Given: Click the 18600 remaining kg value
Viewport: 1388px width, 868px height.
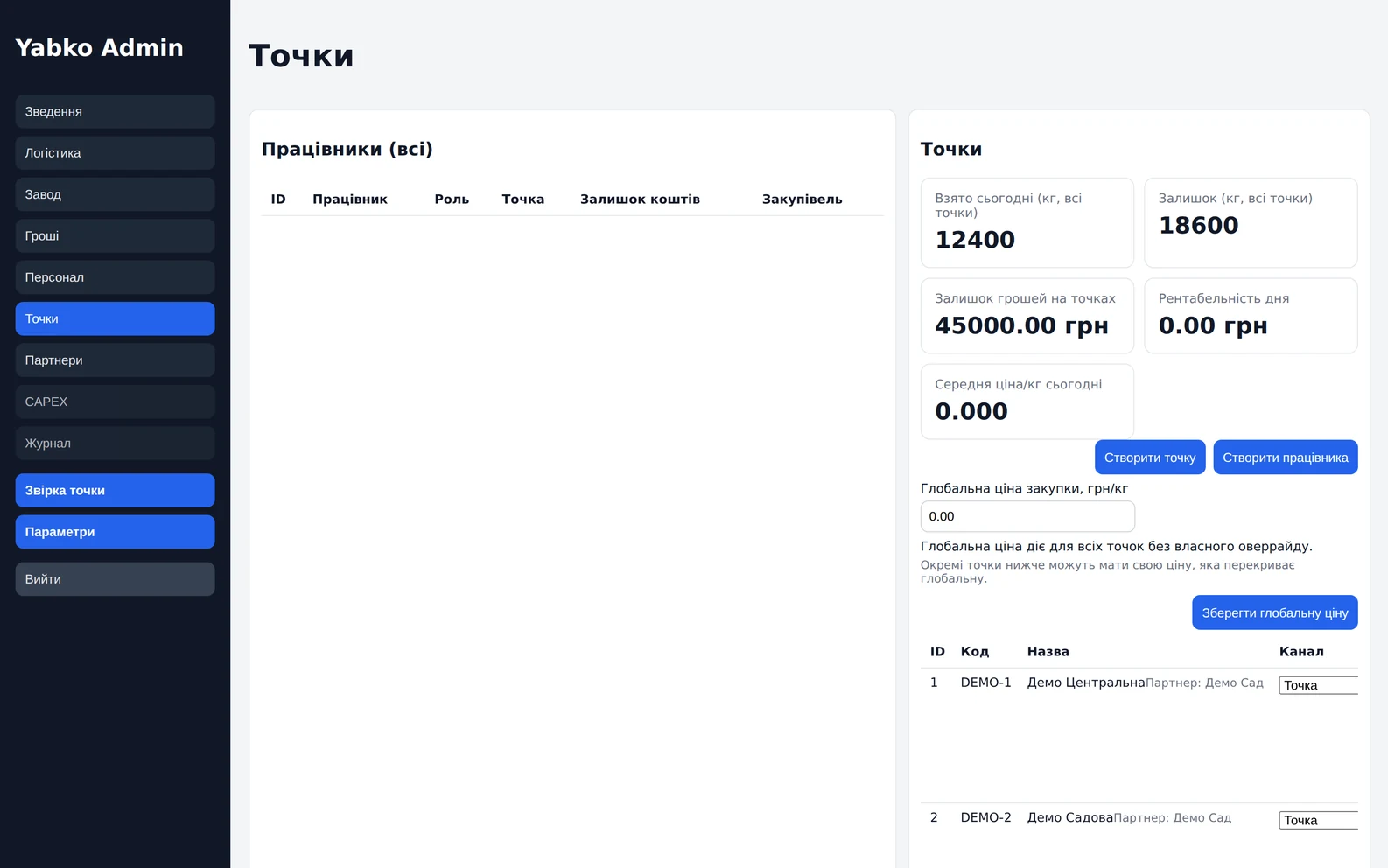Looking at the screenshot, I should click(x=1198, y=226).
